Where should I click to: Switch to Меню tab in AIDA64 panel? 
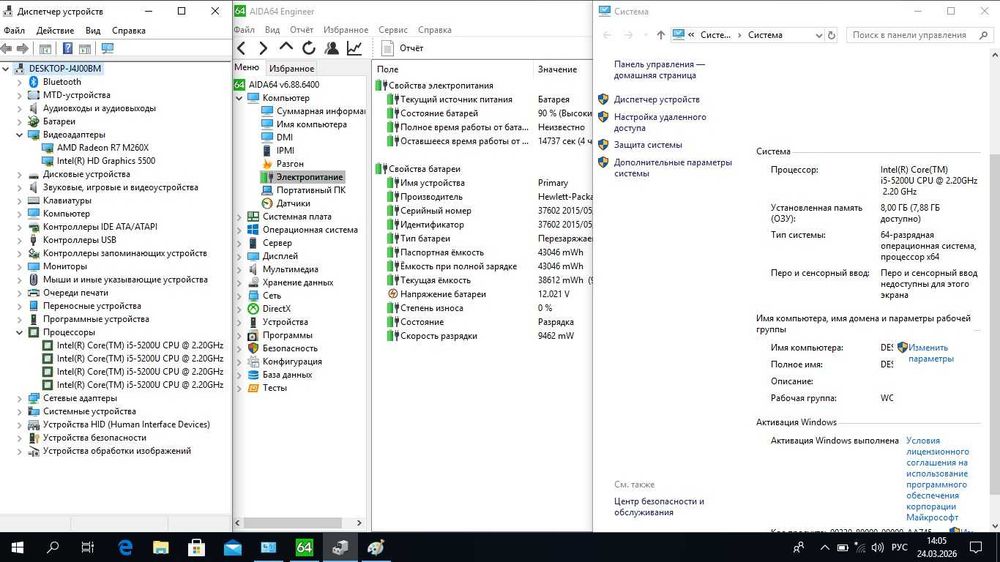[x=247, y=68]
